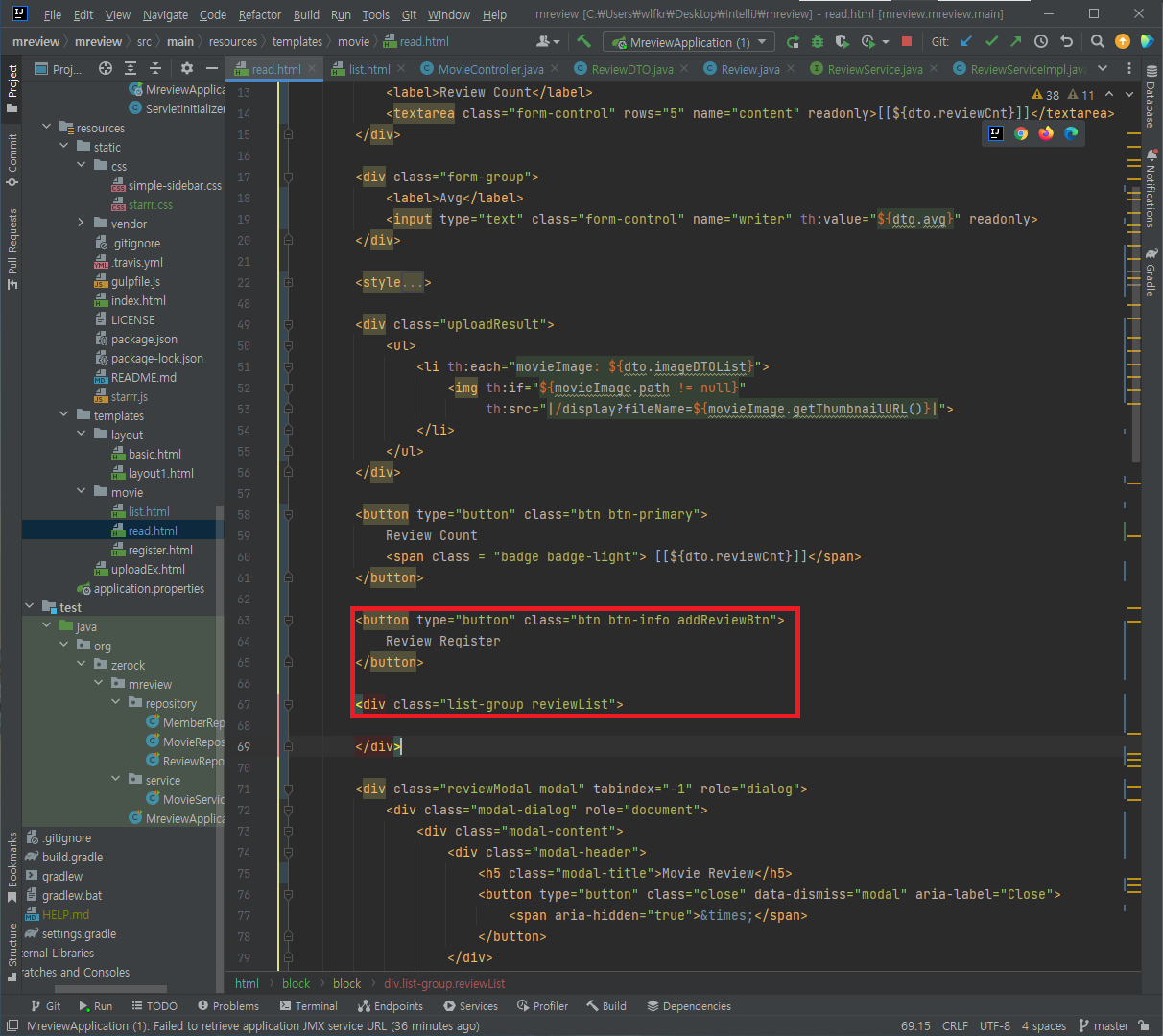Toggle the Database tool window
Screen dimensions: 1163x1036
coord(1151,97)
